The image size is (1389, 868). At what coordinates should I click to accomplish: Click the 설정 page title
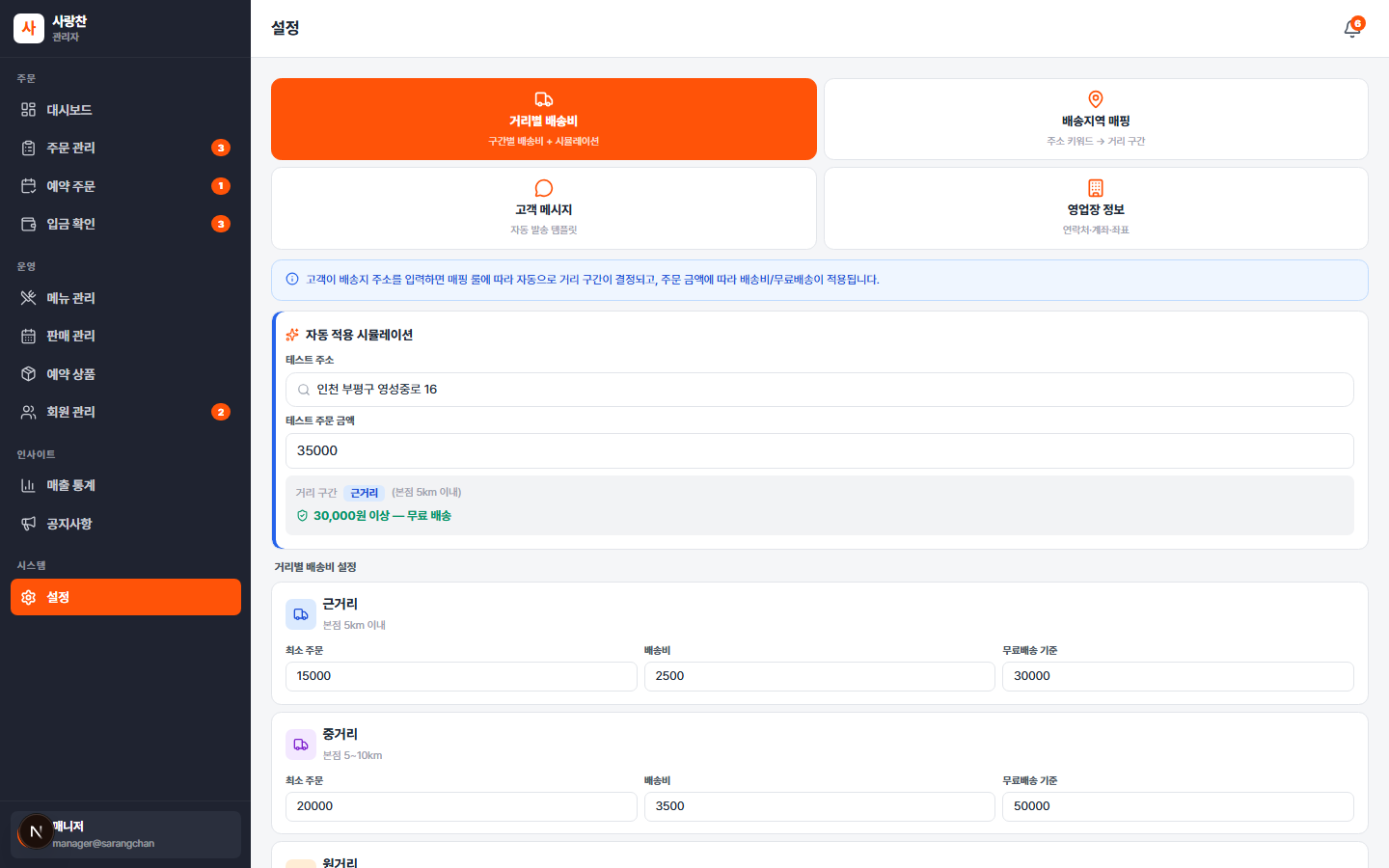286,28
